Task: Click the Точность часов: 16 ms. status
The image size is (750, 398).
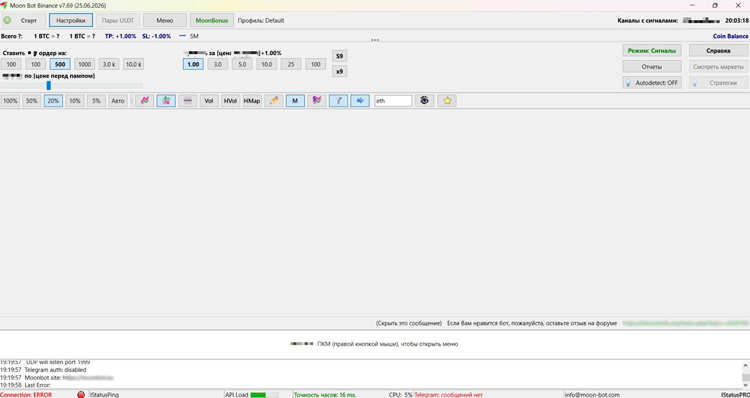Action: (x=325, y=395)
